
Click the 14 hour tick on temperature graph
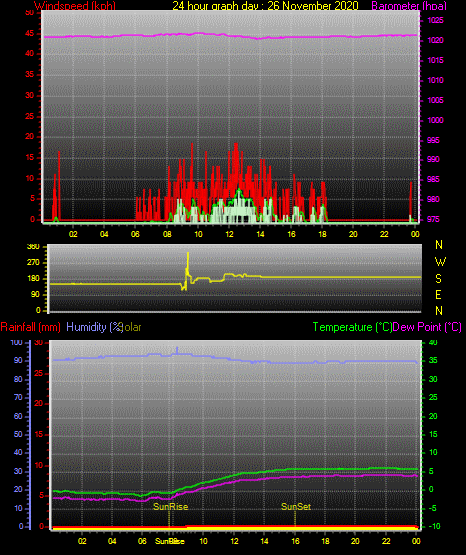(264, 541)
